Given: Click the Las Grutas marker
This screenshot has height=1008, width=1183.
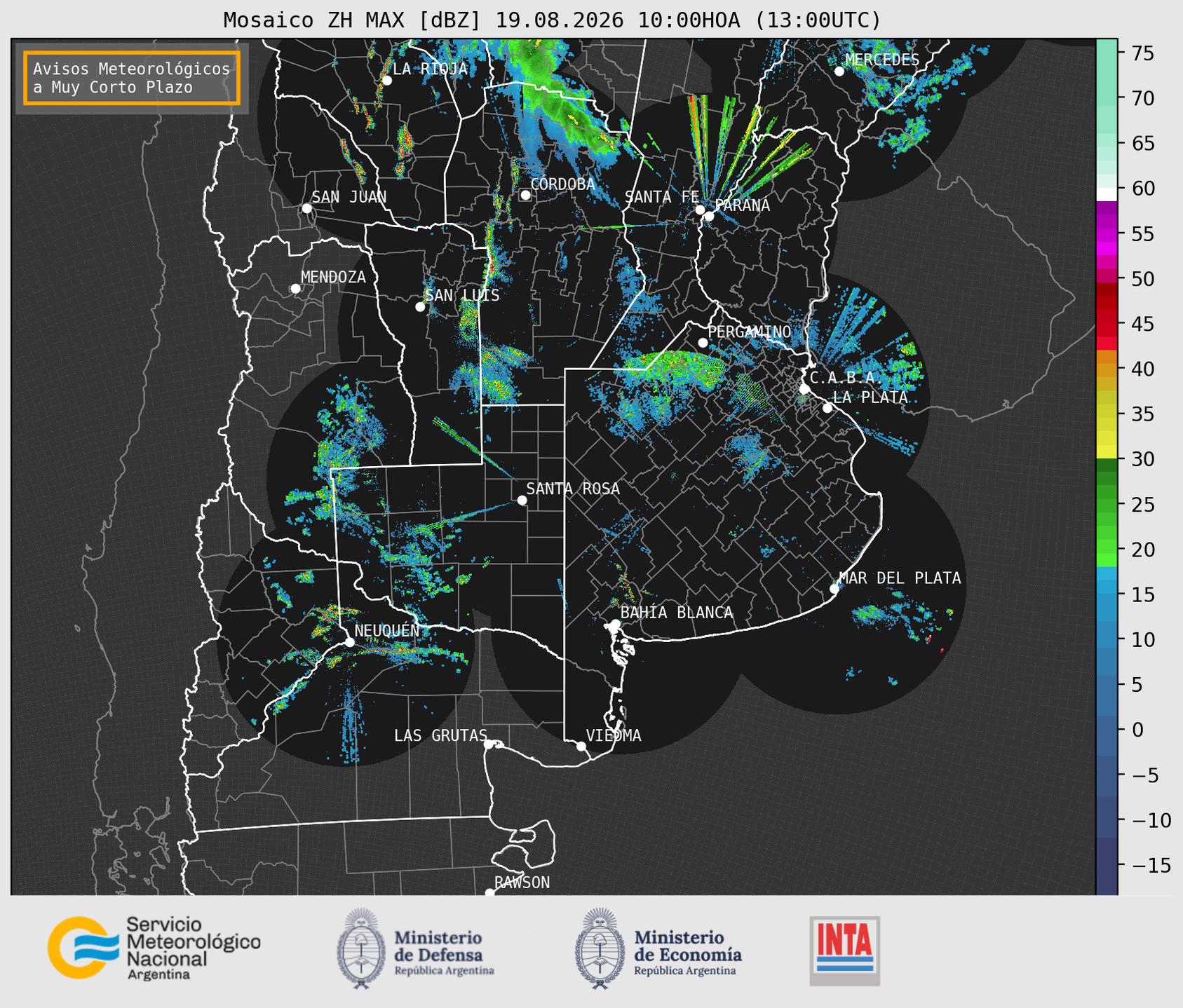Looking at the screenshot, I should (489, 744).
